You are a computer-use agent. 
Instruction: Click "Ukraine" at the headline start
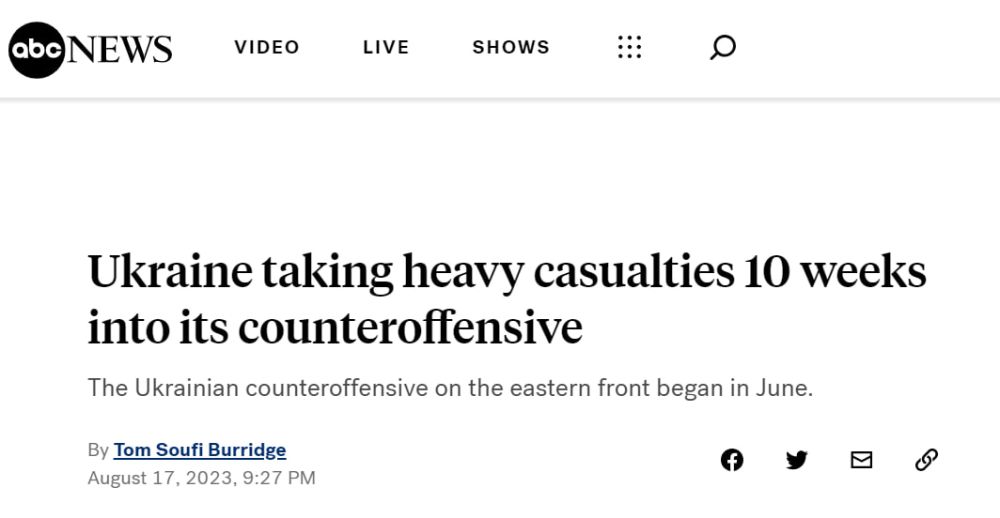point(169,272)
